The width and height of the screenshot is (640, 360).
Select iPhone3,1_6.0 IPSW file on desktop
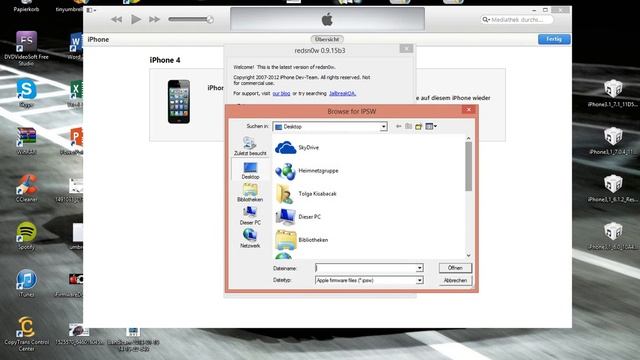[613, 236]
